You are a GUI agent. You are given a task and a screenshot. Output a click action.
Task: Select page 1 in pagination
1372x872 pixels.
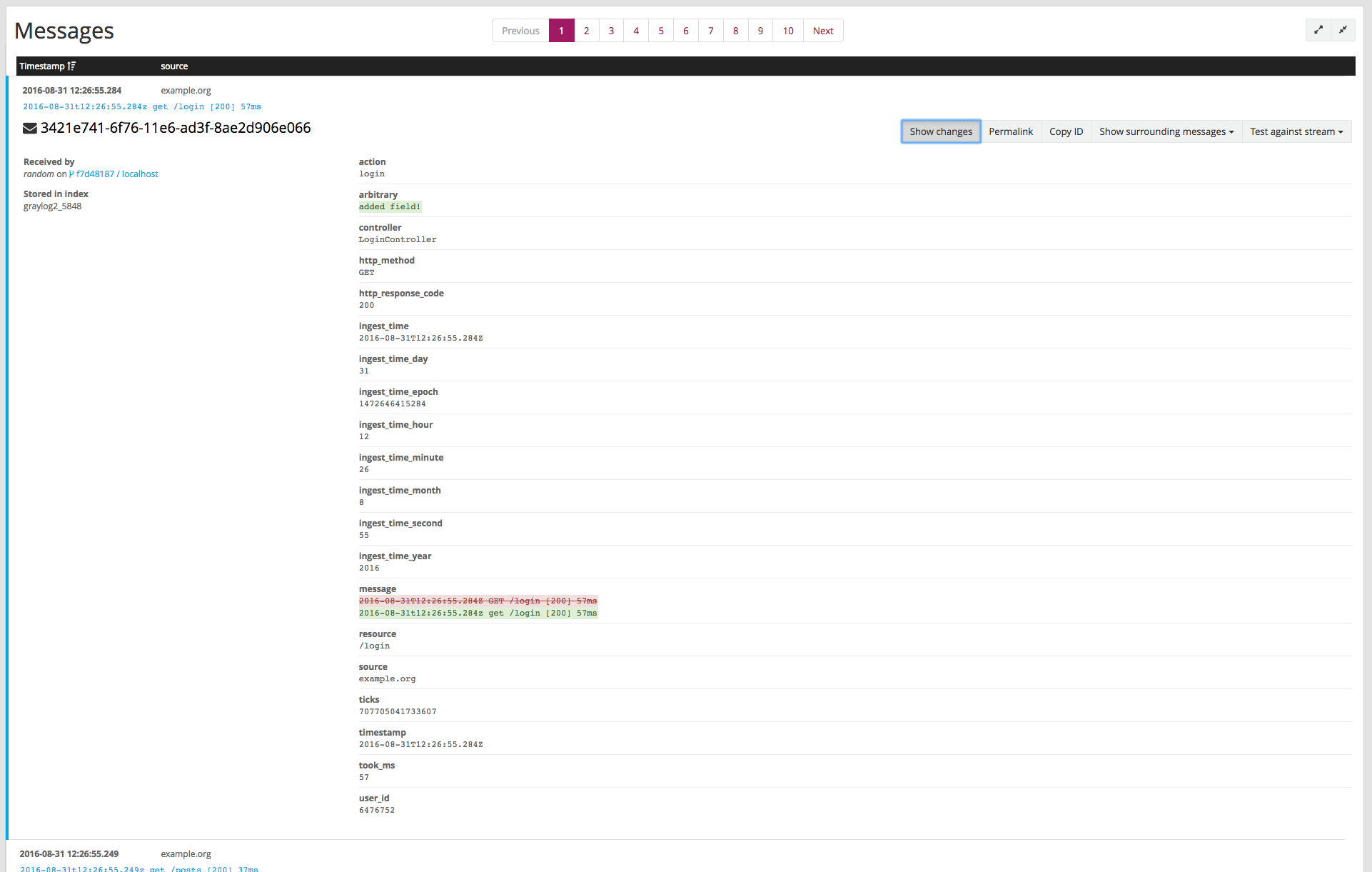tap(561, 31)
